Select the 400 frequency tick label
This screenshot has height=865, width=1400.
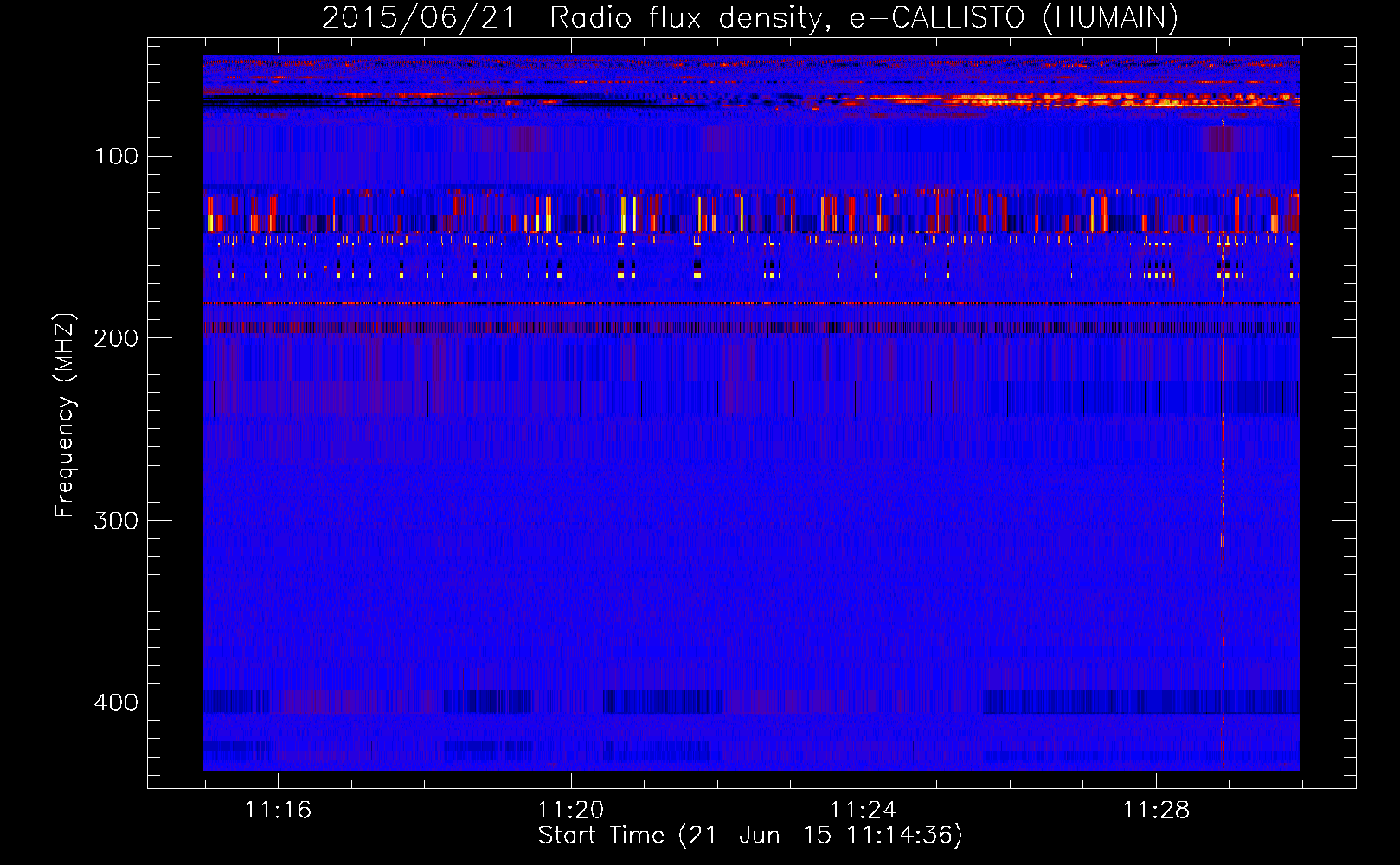point(117,702)
